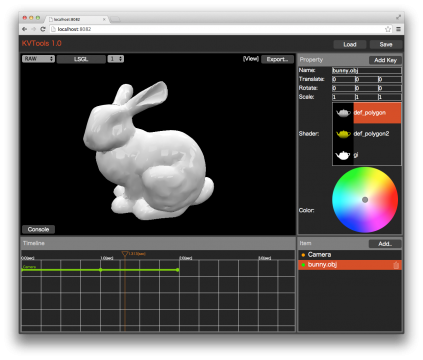Enter fullscreen with the window expand icon
Viewport: 423px width, 360px height.
398,17
